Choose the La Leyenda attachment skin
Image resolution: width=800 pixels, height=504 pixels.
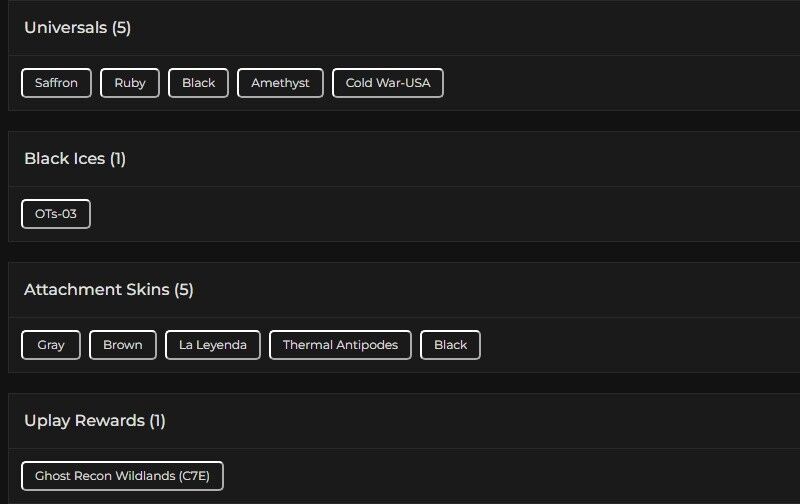click(x=212, y=345)
